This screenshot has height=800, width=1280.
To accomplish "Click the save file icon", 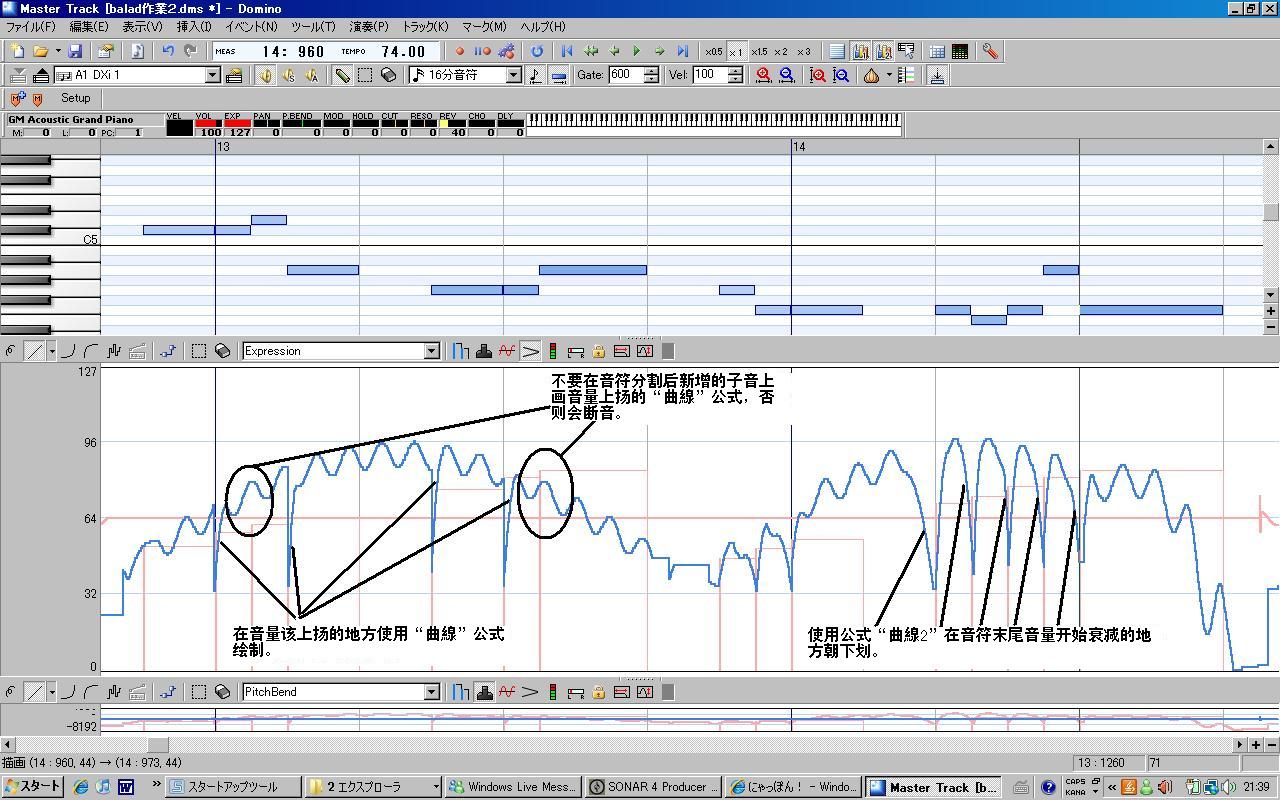I will coord(75,51).
